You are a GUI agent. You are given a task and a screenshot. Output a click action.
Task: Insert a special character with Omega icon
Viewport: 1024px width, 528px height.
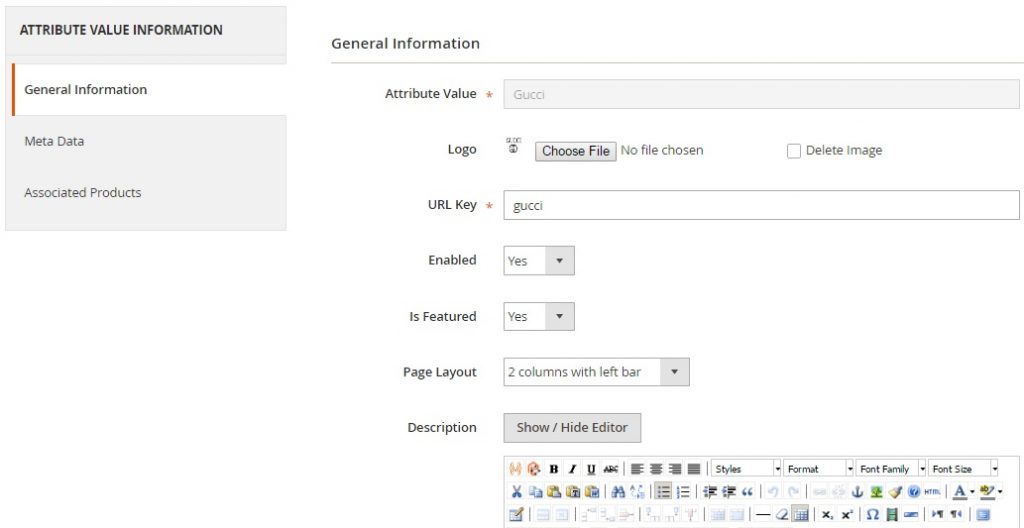pos(872,514)
